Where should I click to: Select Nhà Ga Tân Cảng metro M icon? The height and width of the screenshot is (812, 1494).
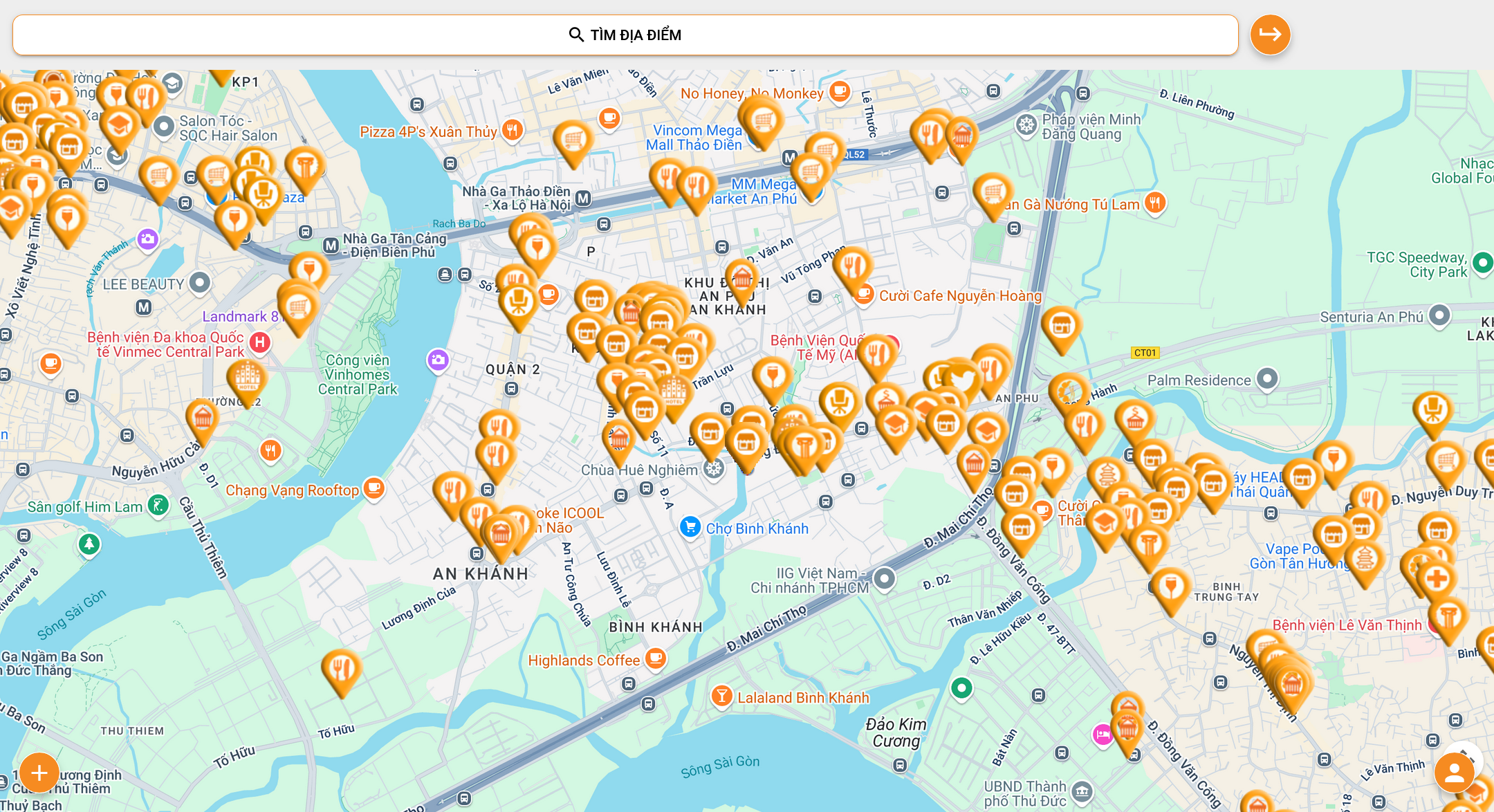pos(331,246)
